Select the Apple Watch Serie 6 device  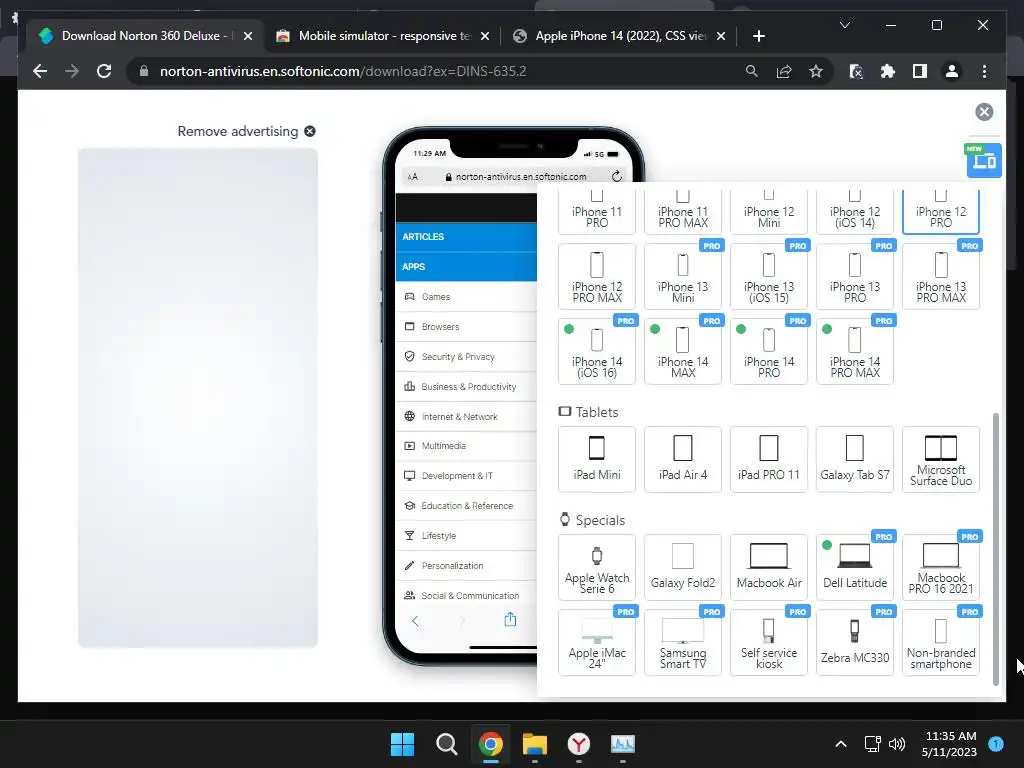coord(596,567)
